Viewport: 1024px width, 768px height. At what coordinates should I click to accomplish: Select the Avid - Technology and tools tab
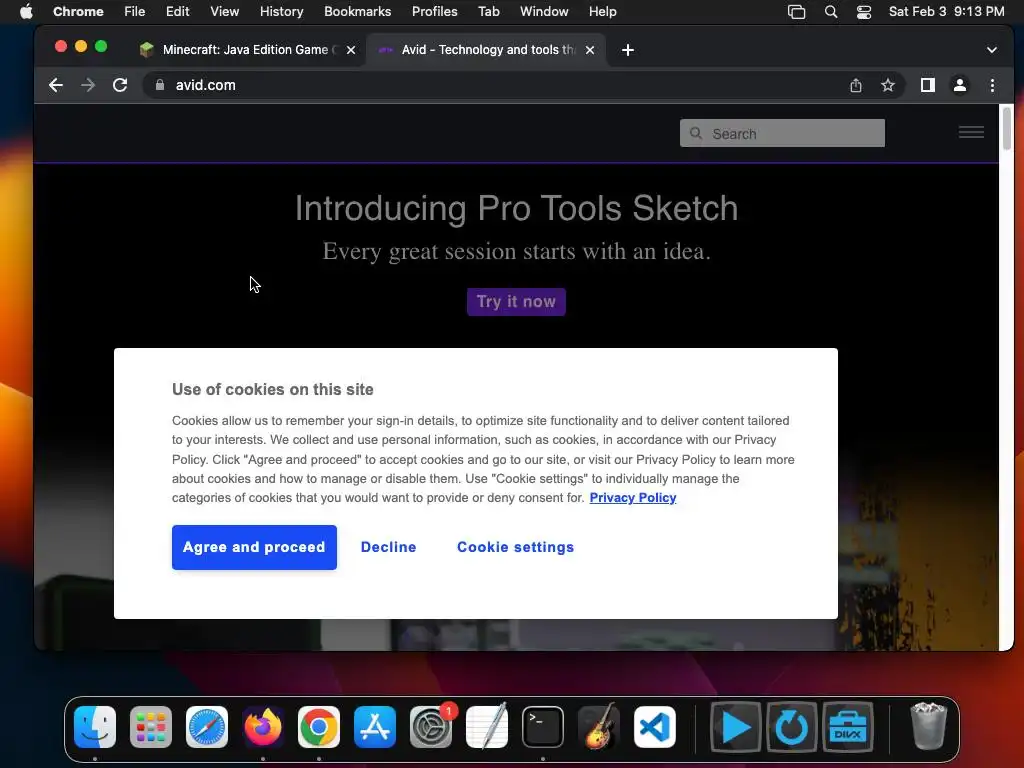point(487,50)
